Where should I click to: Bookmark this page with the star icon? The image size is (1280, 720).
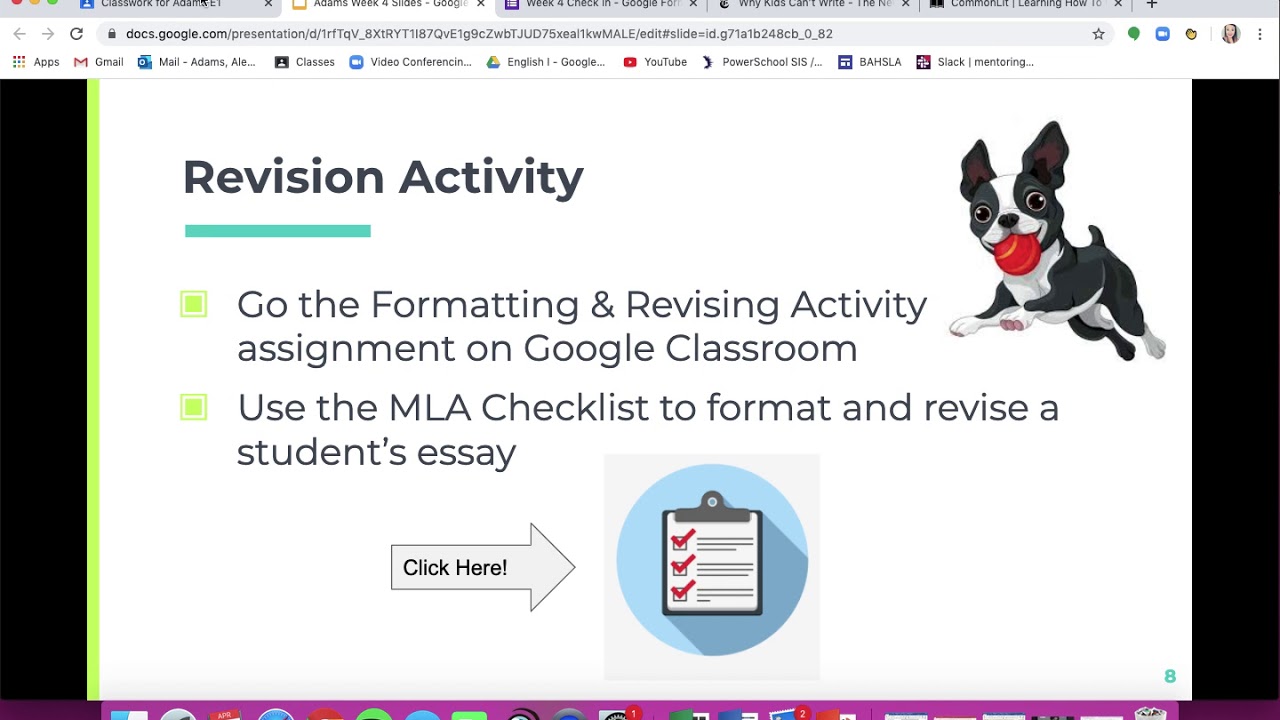pos(1098,34)
